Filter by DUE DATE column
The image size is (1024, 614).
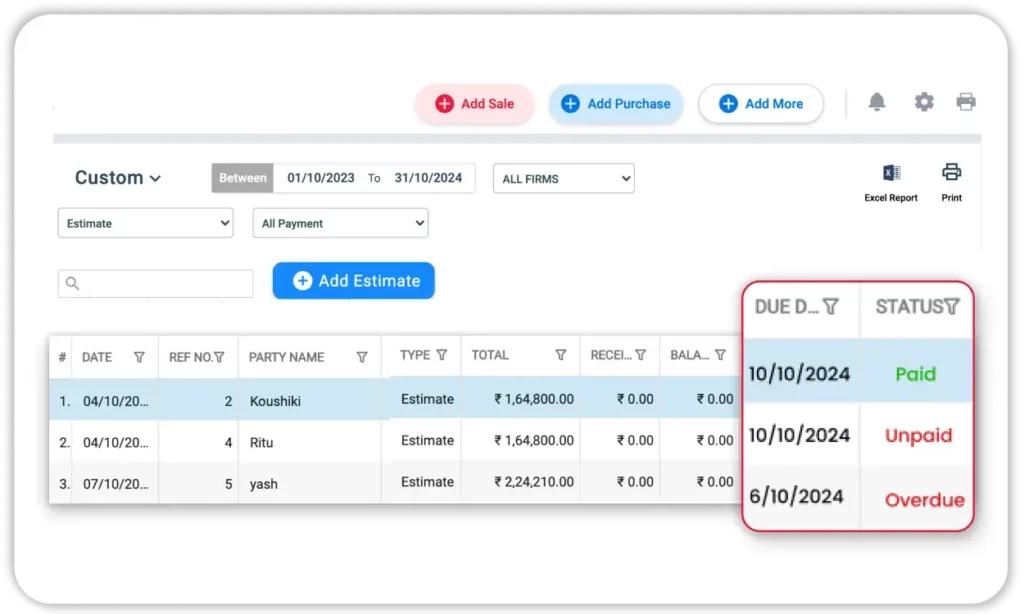point(830,307)
